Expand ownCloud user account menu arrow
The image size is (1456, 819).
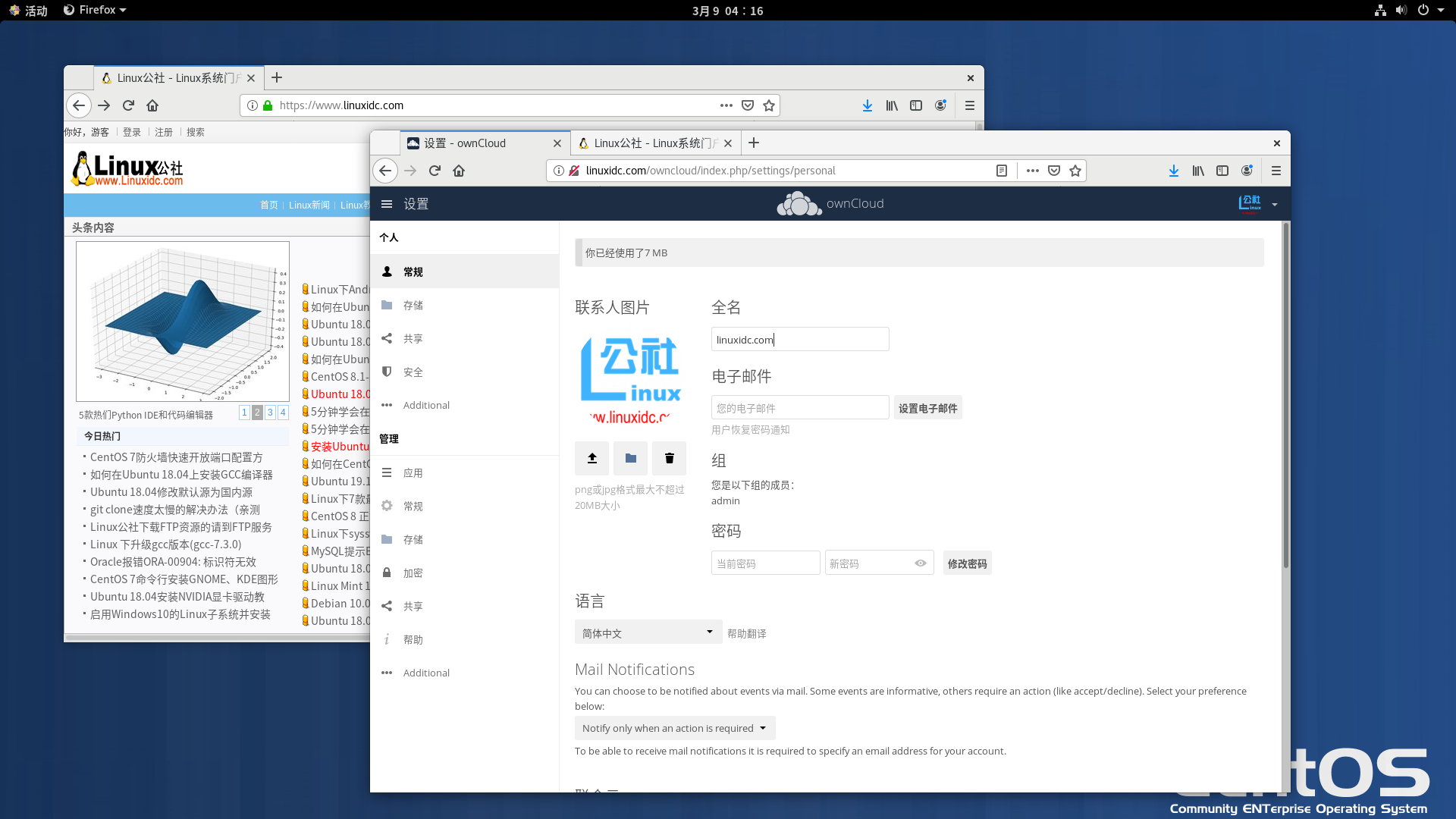pyautogui.click(x=1275, y=205)
